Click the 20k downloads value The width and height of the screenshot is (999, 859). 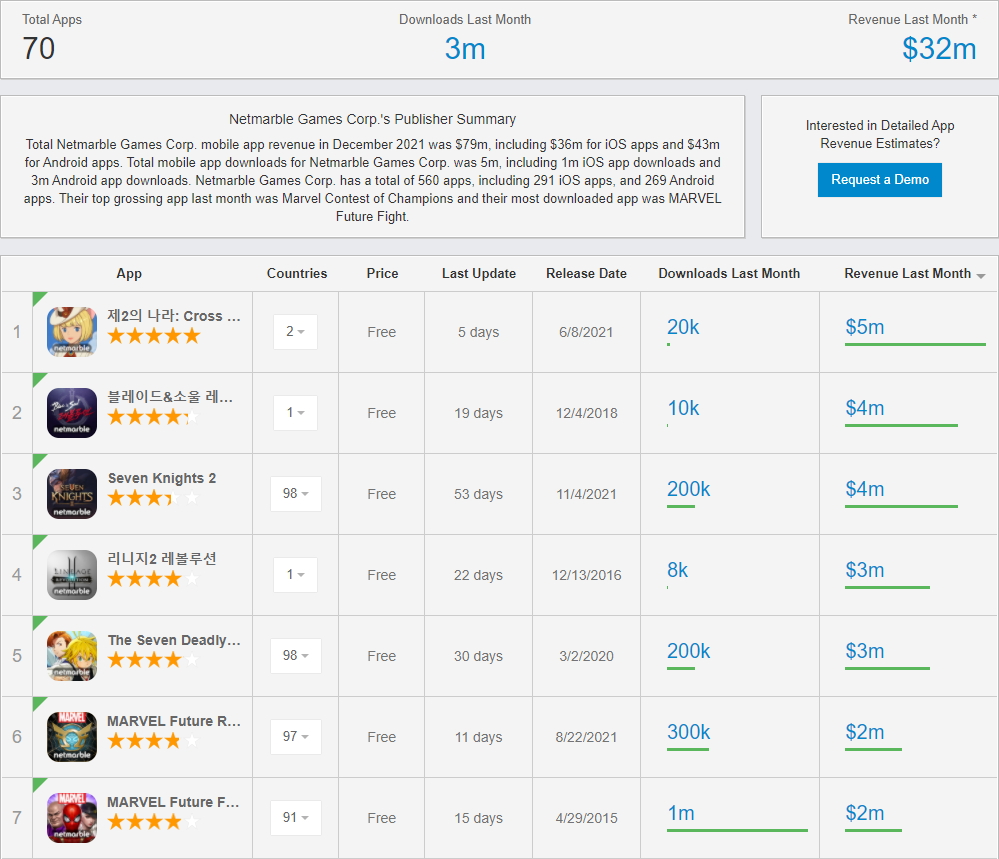[682, 327]
